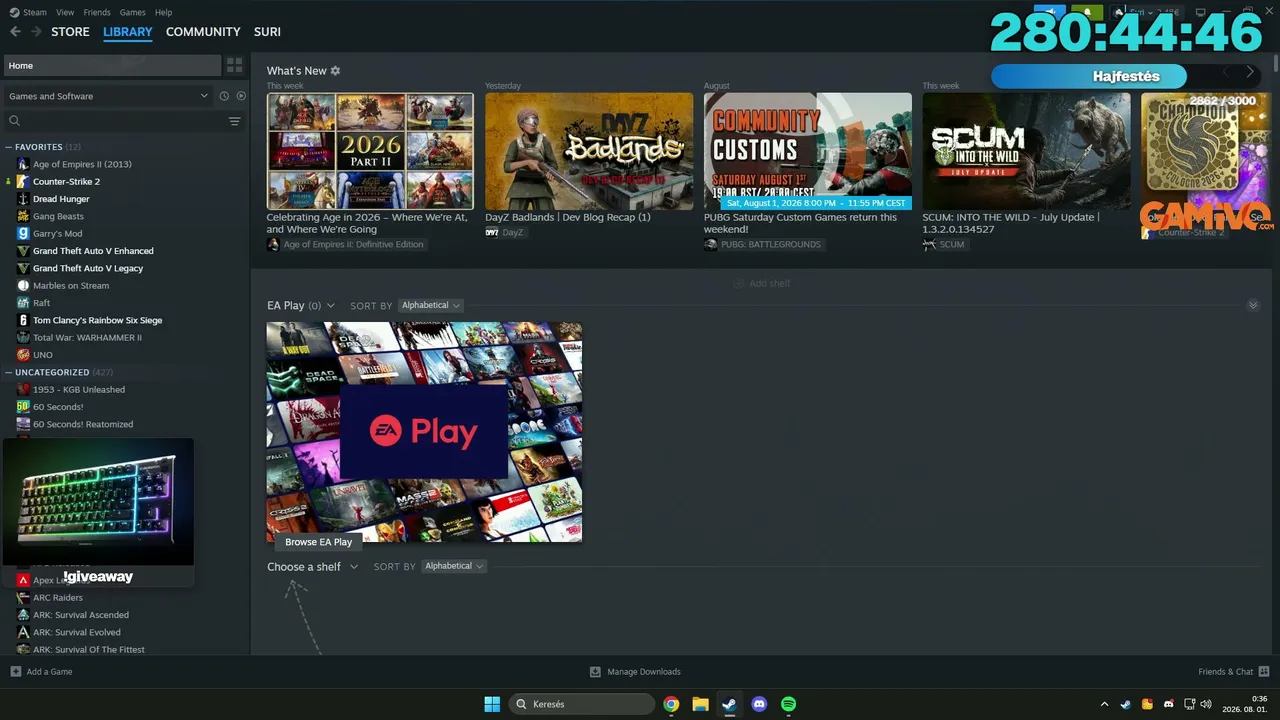Open the Windows Start menu
The height and width of the screenshot is (720, 1280).
point(492,704)
